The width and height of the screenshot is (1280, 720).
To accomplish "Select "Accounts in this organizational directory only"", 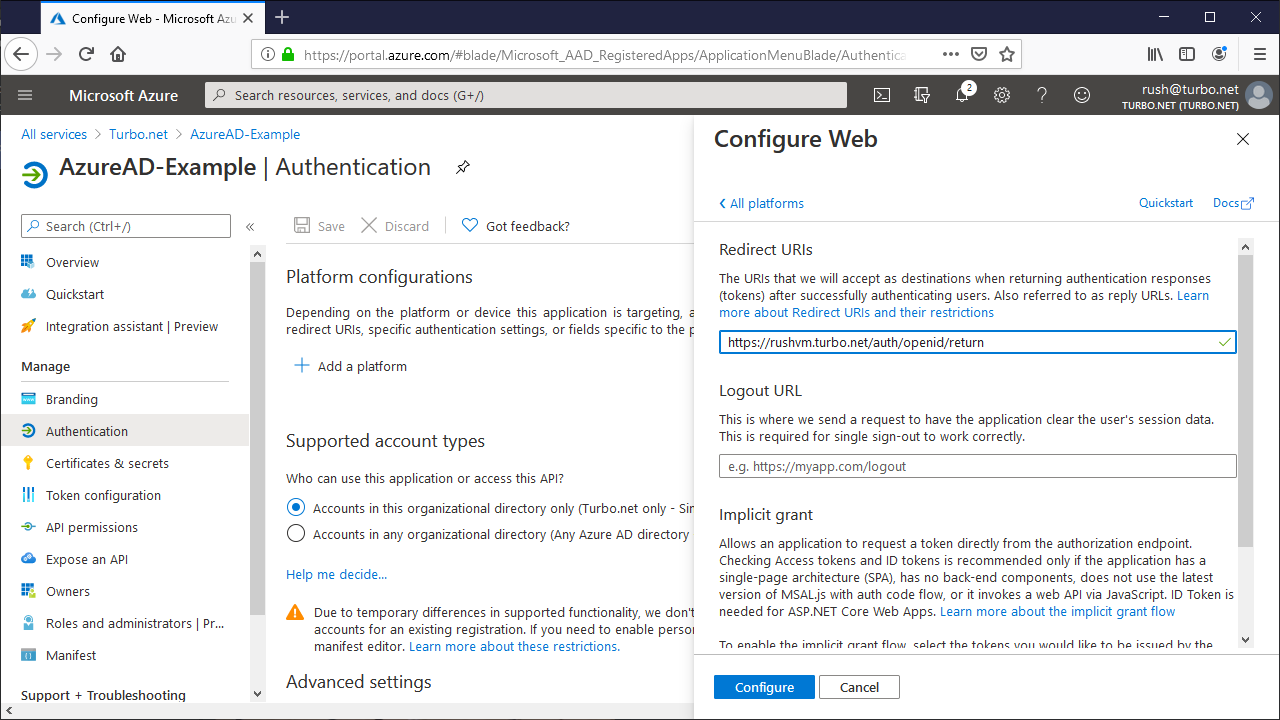I will point(295,507).
